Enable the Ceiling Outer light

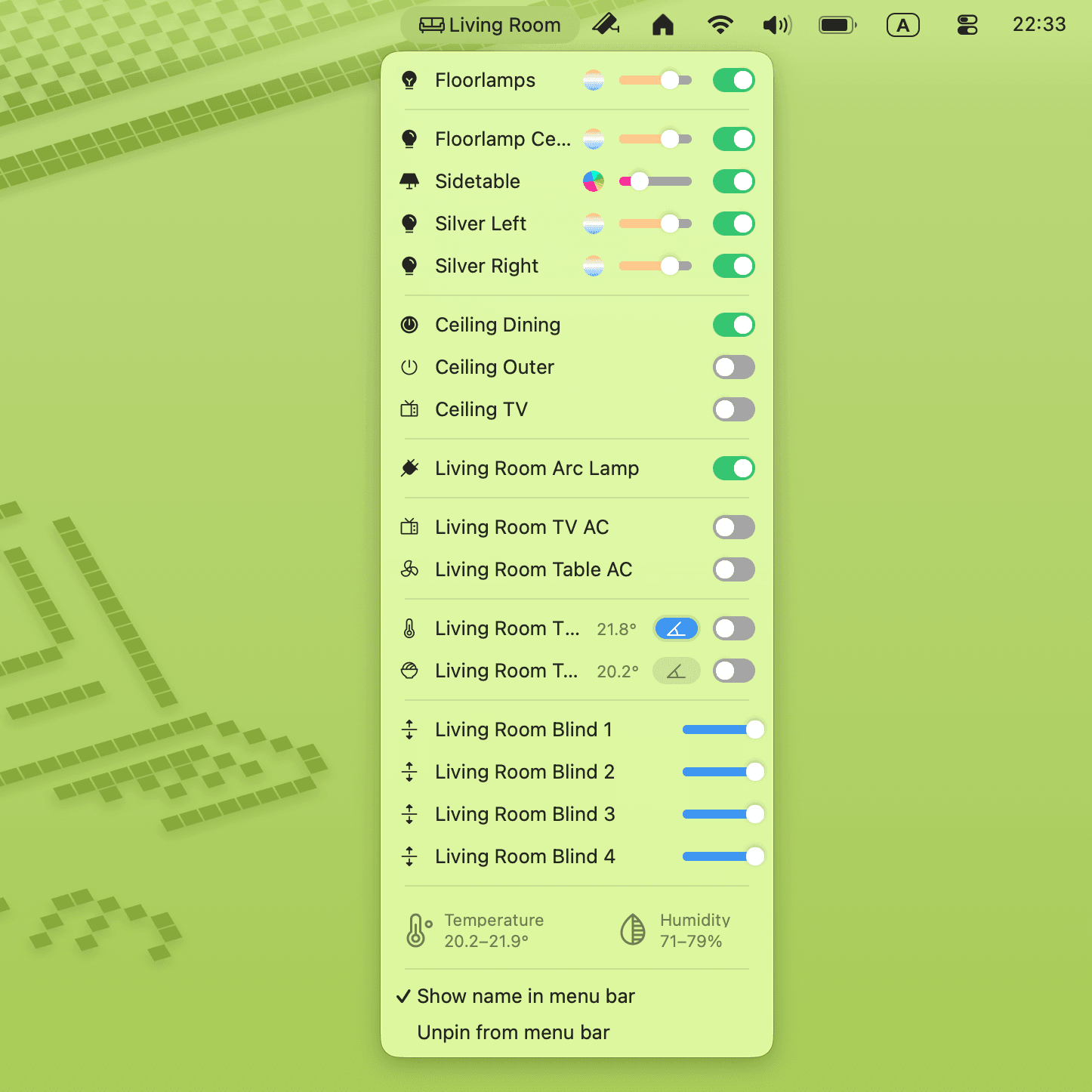pos(733,367)
